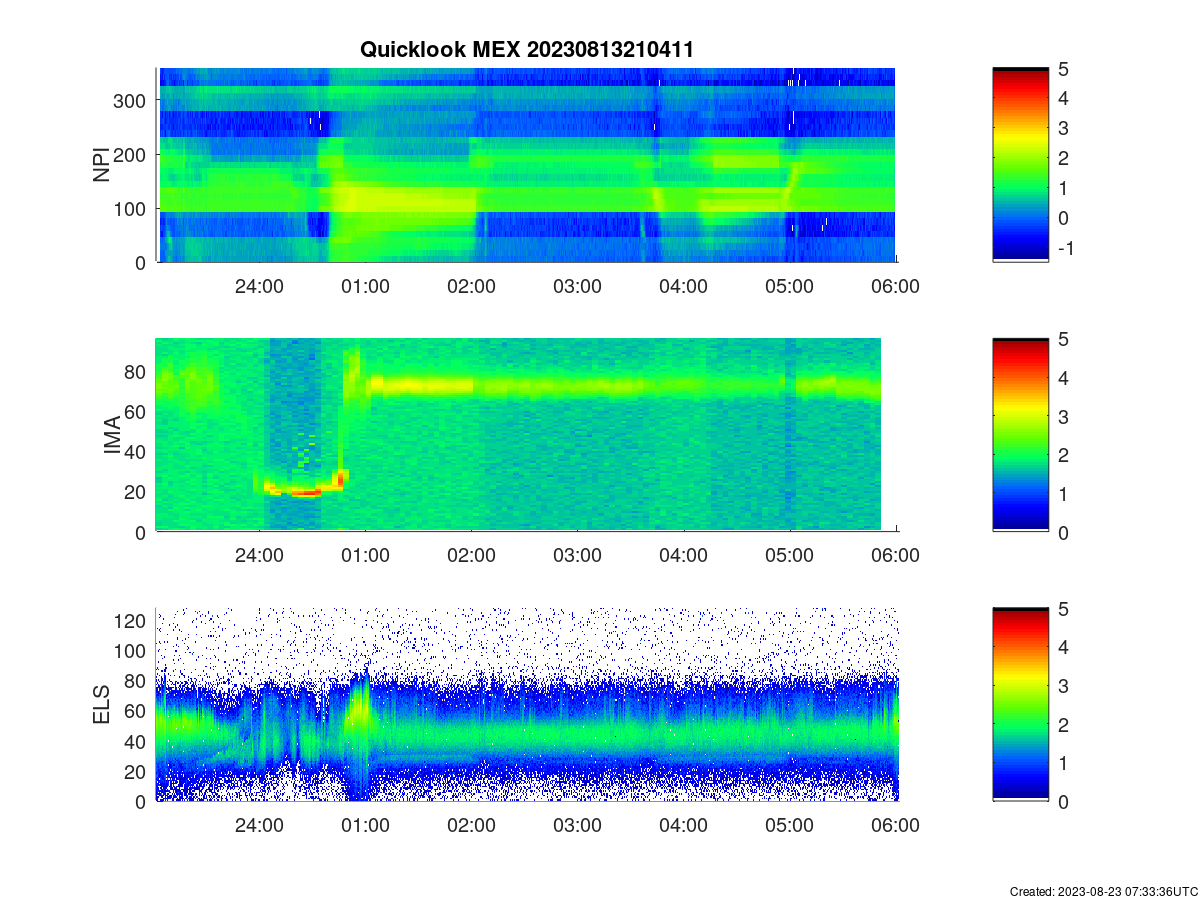Click the Created 2023-08-23 07:33:36UTC timestamp
Screen dimensions: 1200x900
tap(1103, 891)
